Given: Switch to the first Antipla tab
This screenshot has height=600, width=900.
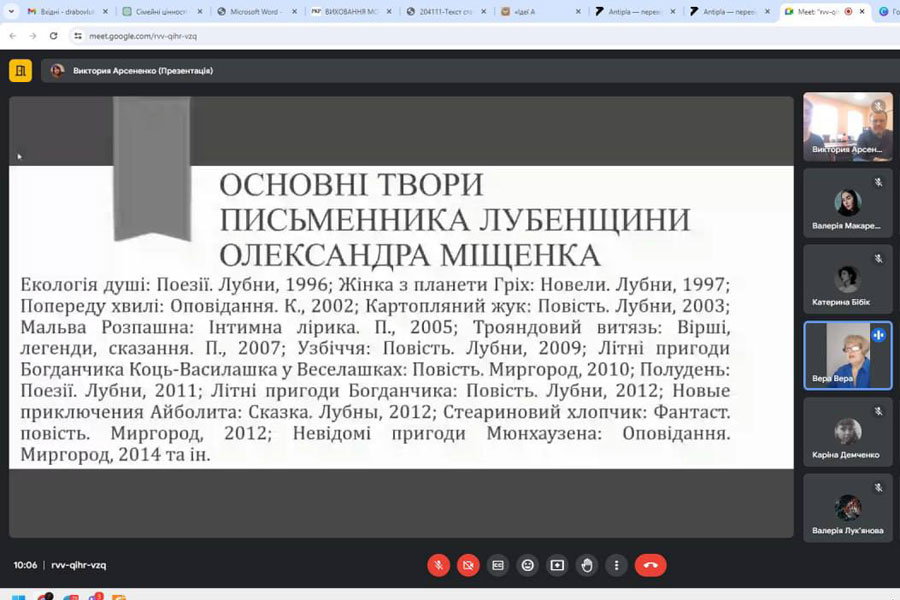Looking at the screenshot, I should tap(635, 11).
